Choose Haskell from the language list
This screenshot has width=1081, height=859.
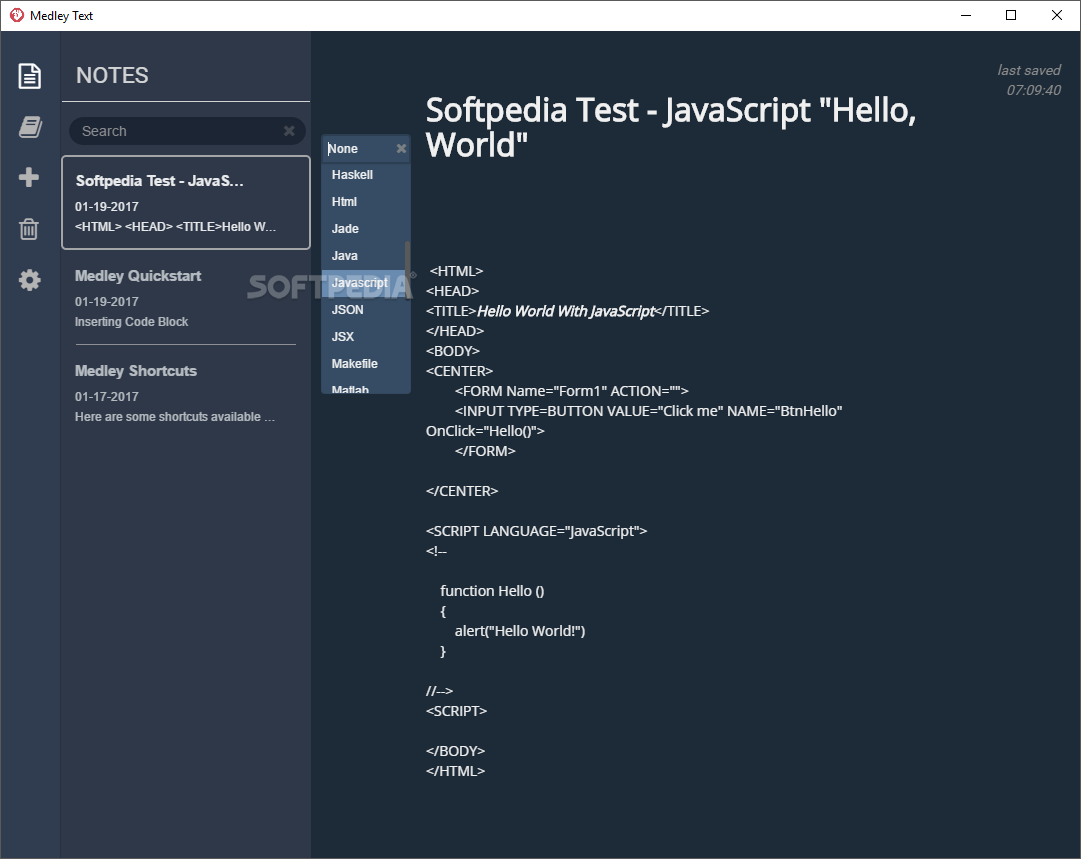tap(365, 175)
